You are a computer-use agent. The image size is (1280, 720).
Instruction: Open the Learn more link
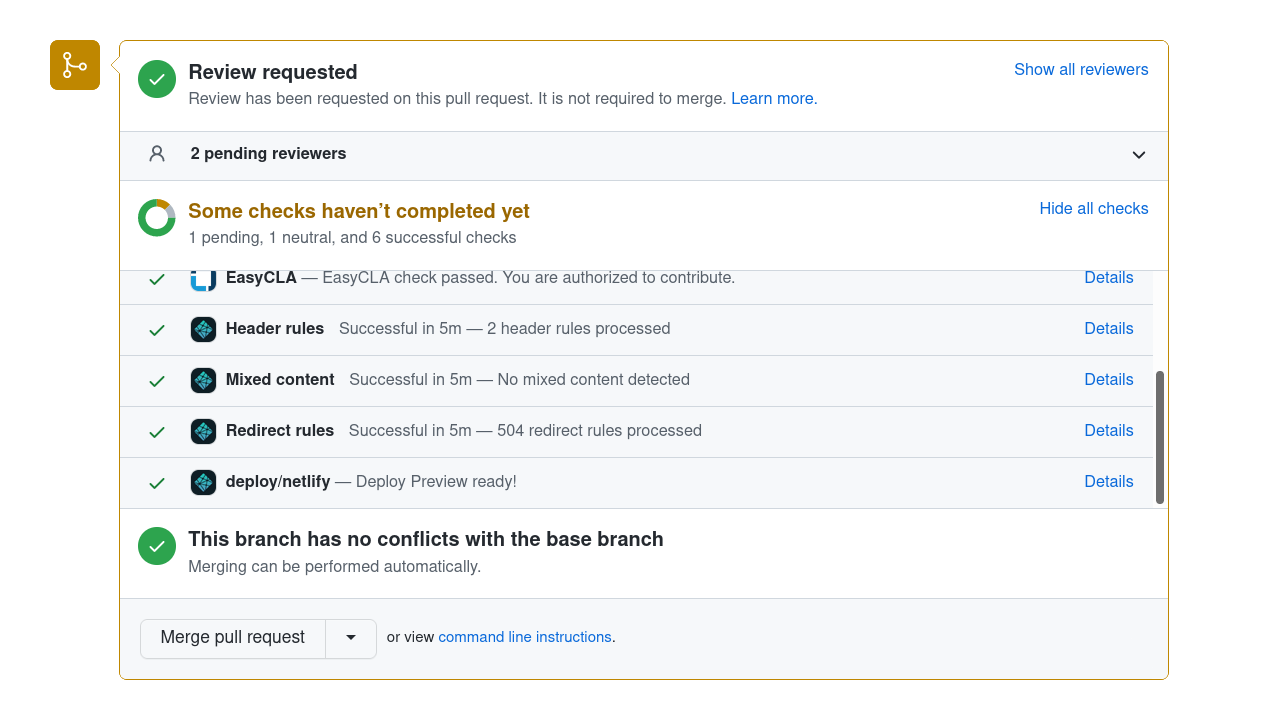point(771,98)
